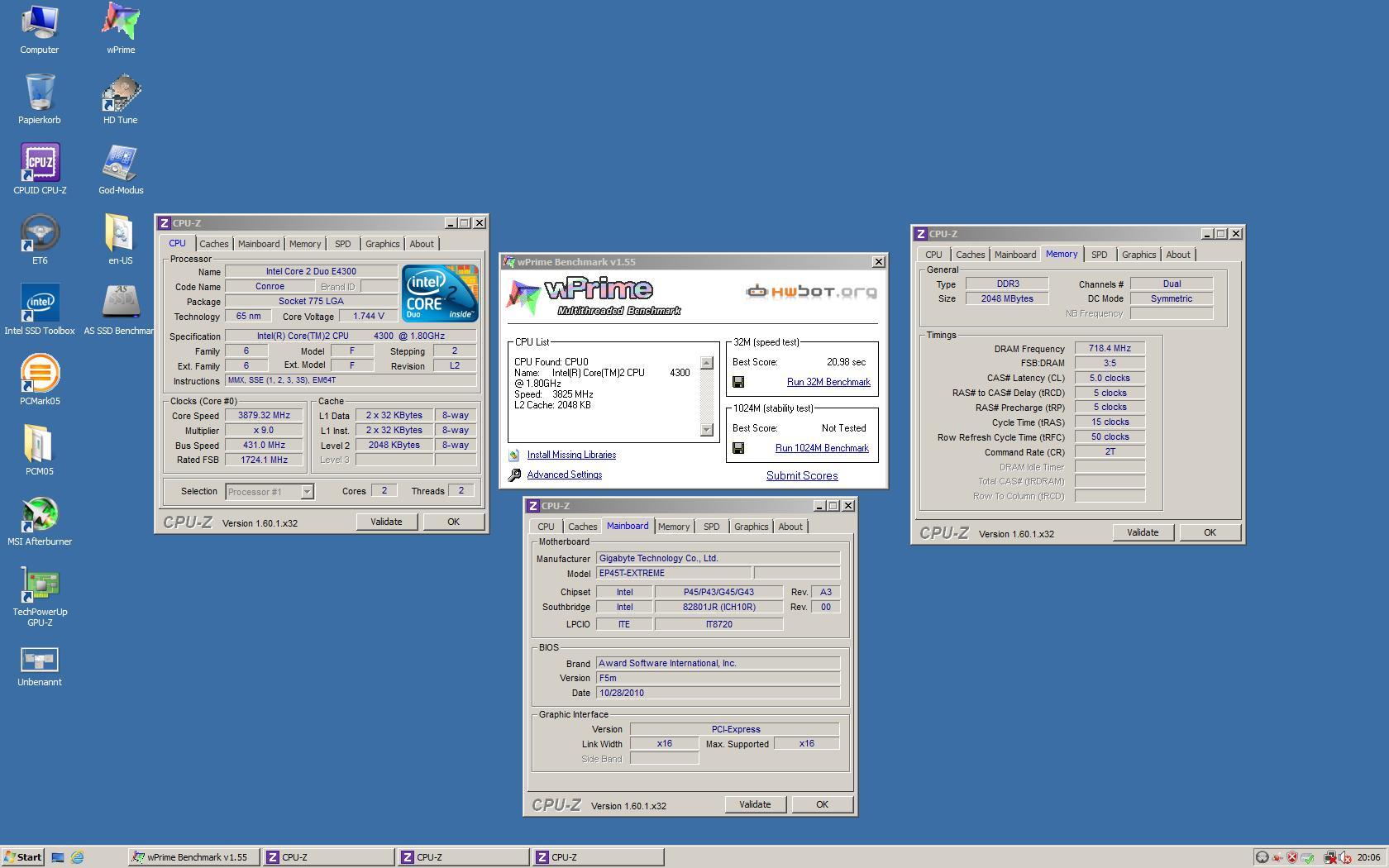Switch to Mainboard tab in CPU window
The image size is (1389, 868).
coord(259,244)
